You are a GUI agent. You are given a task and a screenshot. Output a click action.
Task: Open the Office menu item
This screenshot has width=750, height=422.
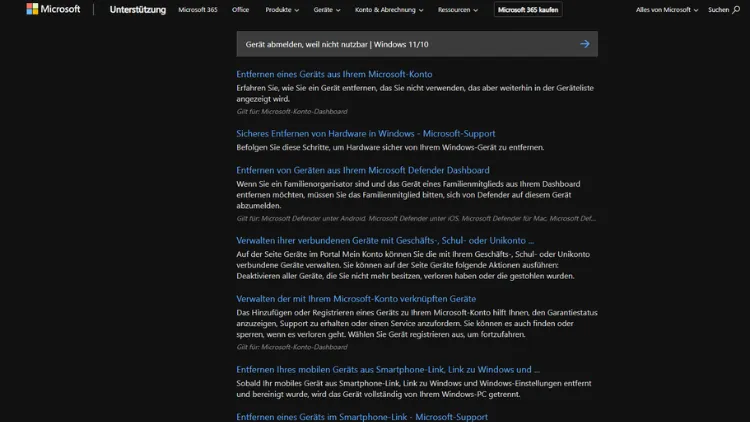coord(240,10)
